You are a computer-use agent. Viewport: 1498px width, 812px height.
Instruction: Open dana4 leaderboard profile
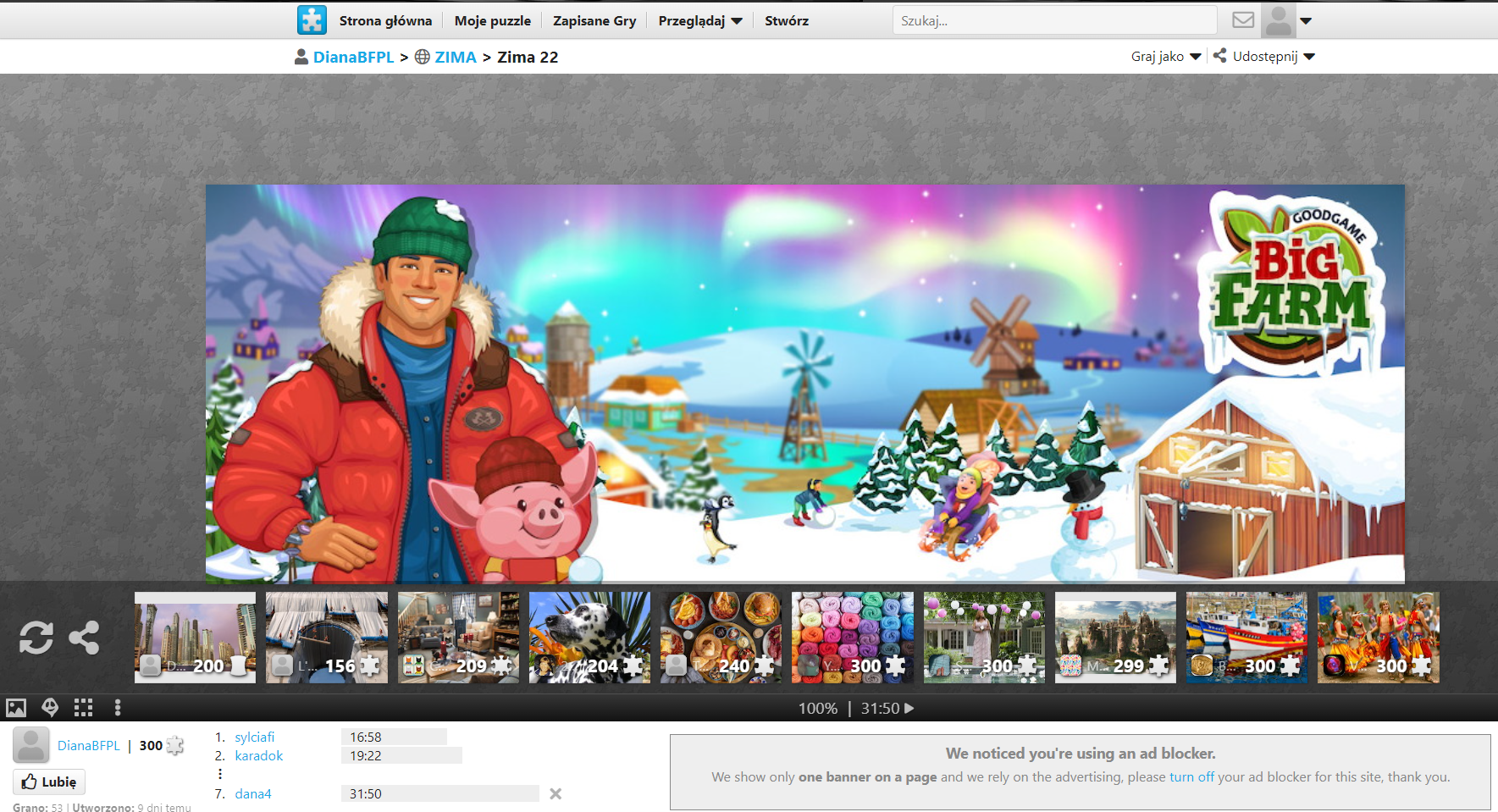click(x=253, y=793)
